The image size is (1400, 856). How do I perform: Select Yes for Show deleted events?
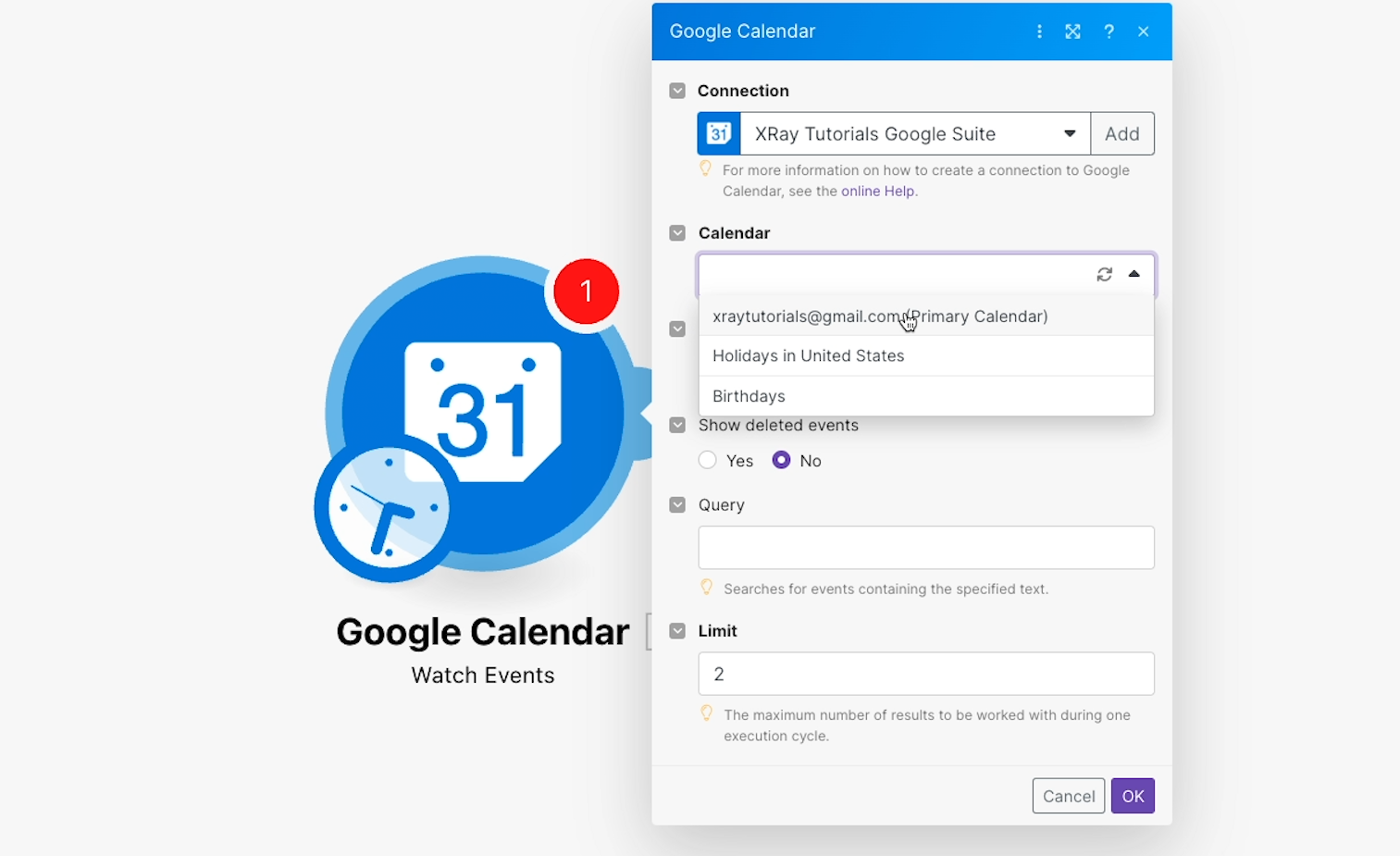tap(708, 460)
